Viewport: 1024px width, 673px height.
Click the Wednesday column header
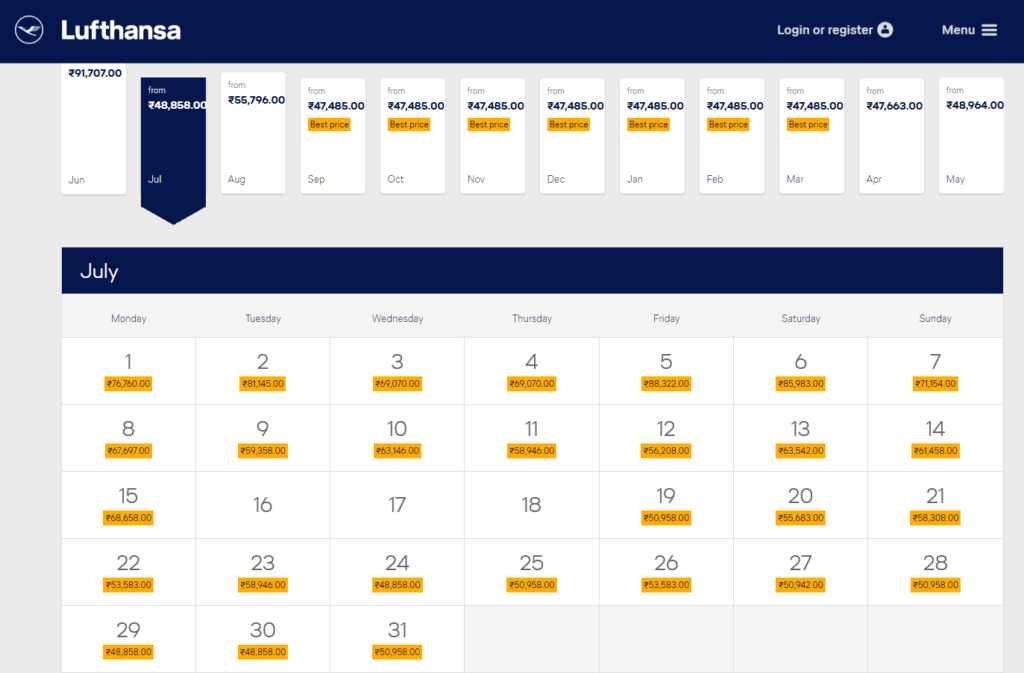pos(397,319)
